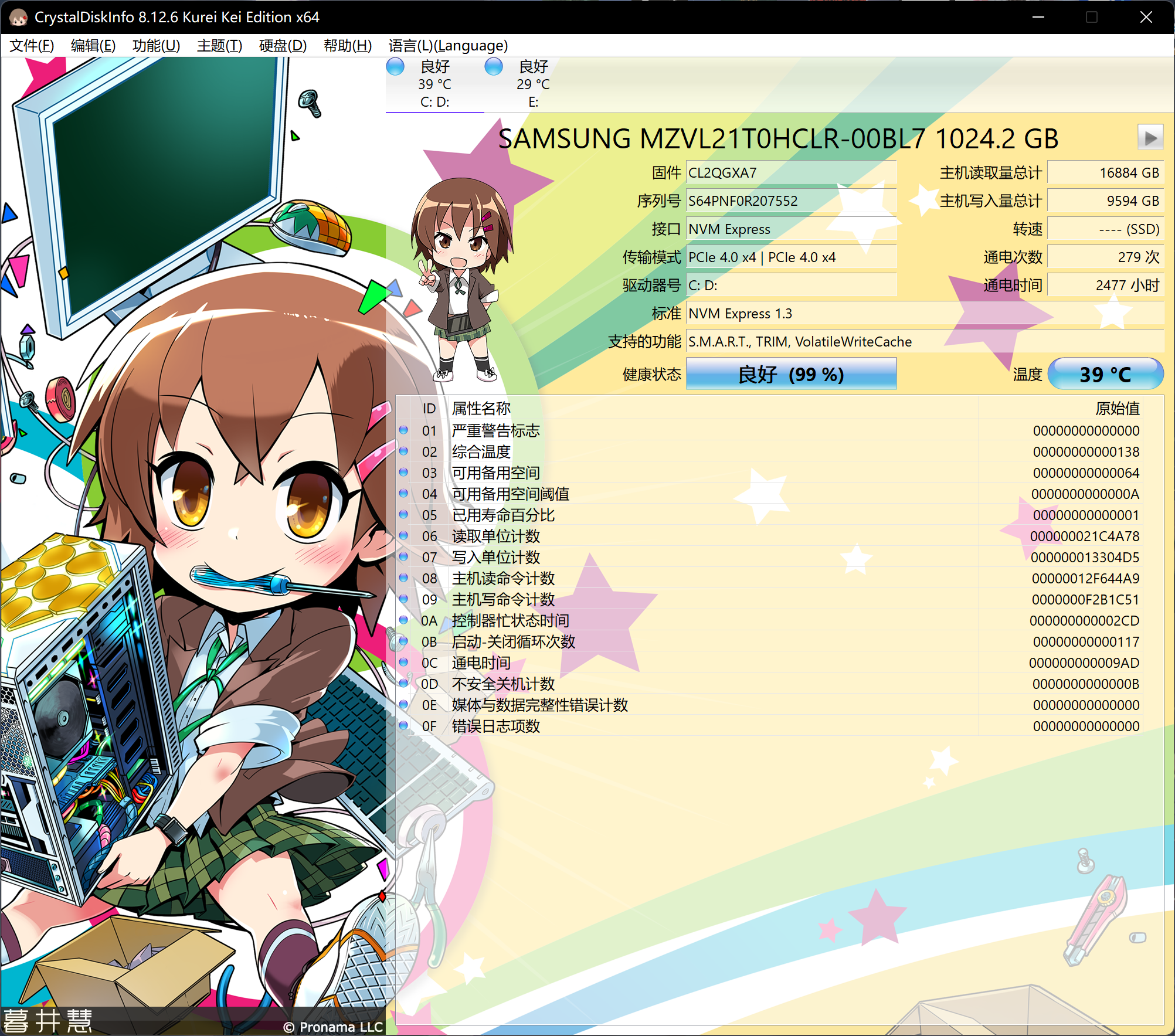Image resolution: width=1175 pixels, height=1036 pixels.
Task: Open the 语言(L)(Language) menu
Action: [448, 46]
